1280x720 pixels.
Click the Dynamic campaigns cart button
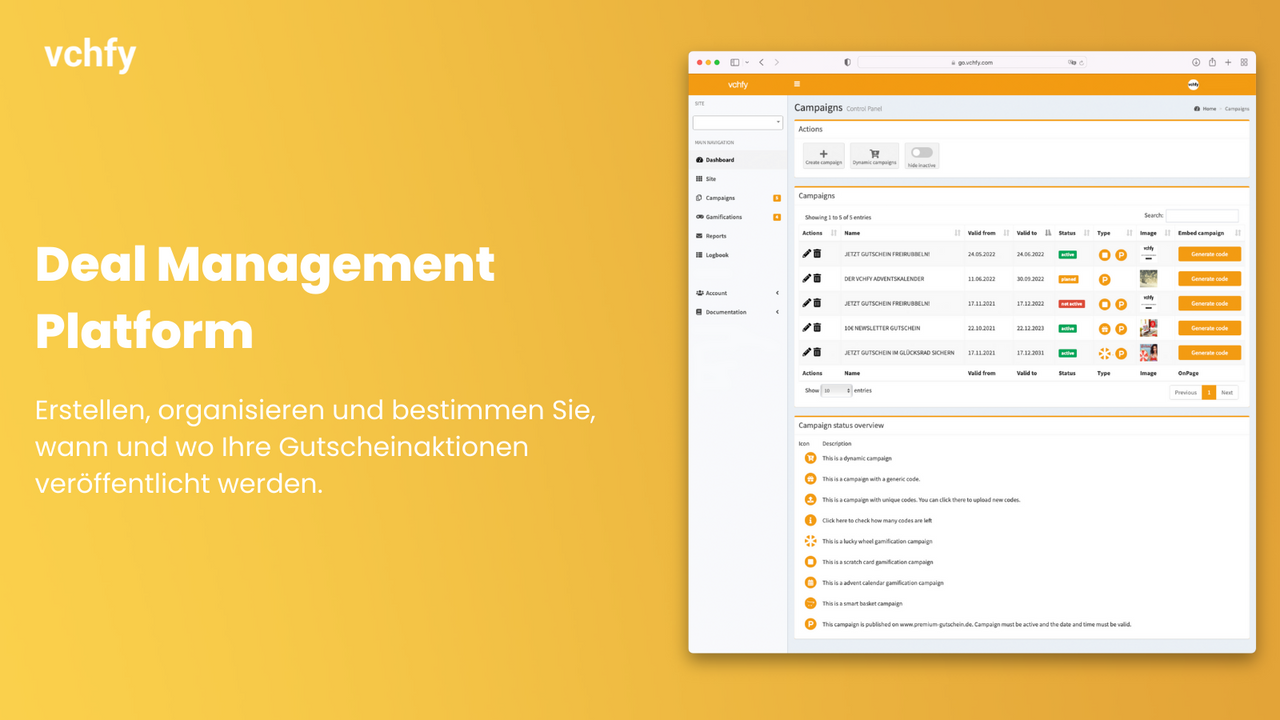(874, 156)
